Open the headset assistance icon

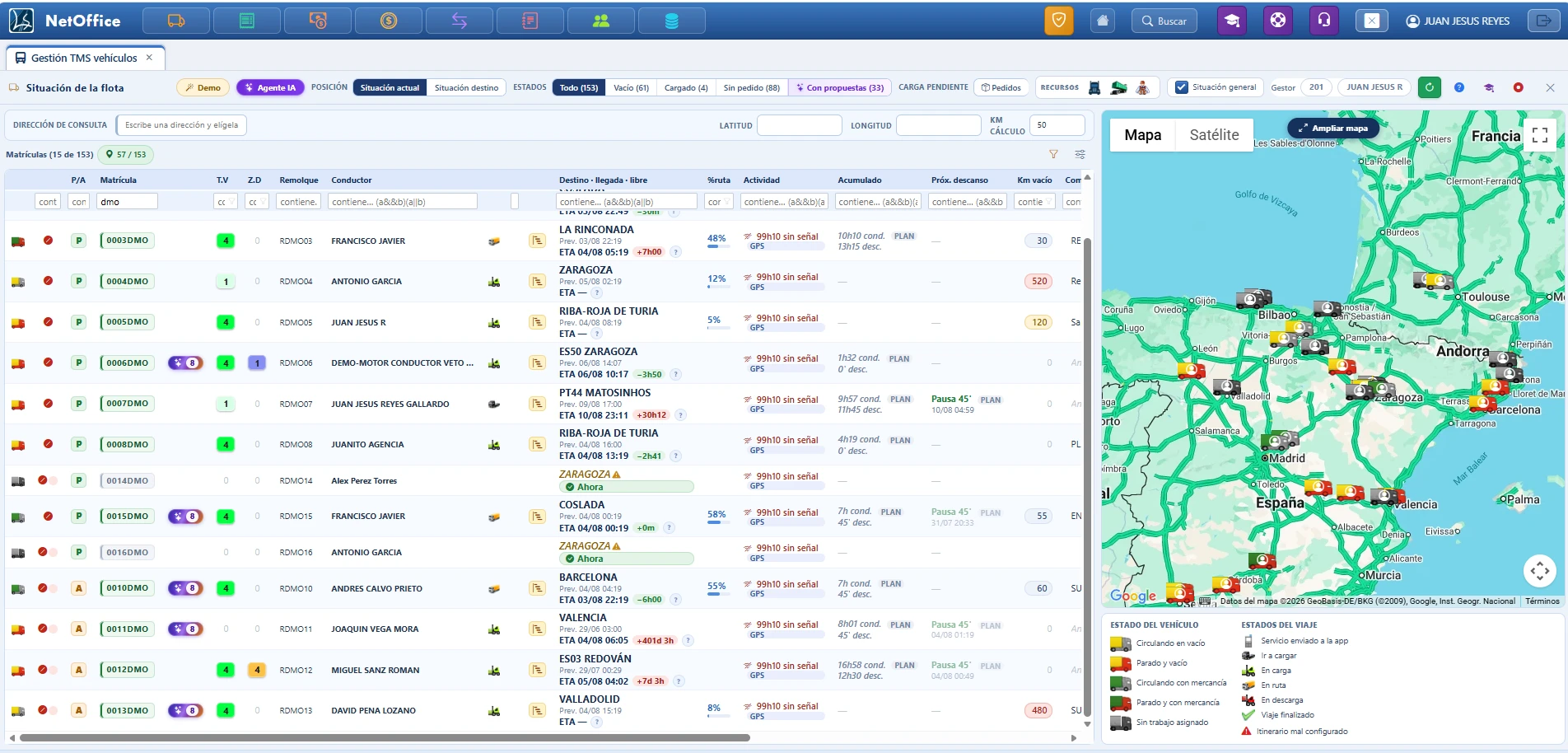[1324, 21]
